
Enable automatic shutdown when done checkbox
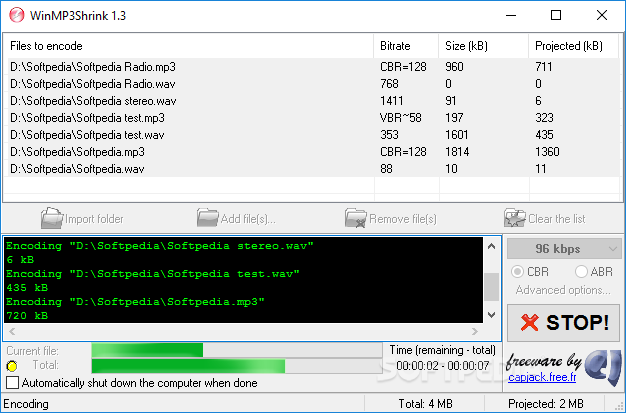(x=12, y=383)
